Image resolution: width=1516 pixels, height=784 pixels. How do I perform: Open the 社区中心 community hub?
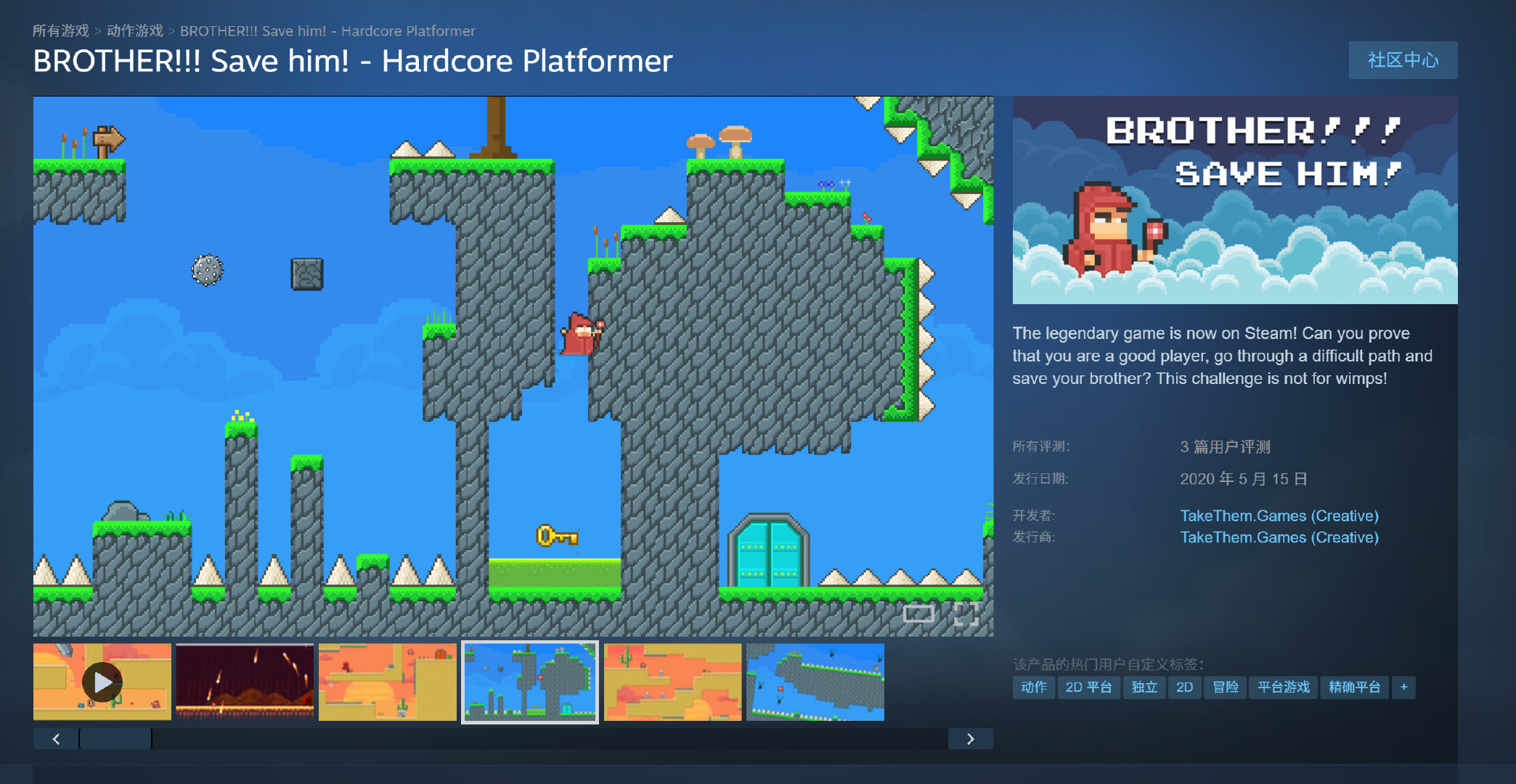point(1403,60)
